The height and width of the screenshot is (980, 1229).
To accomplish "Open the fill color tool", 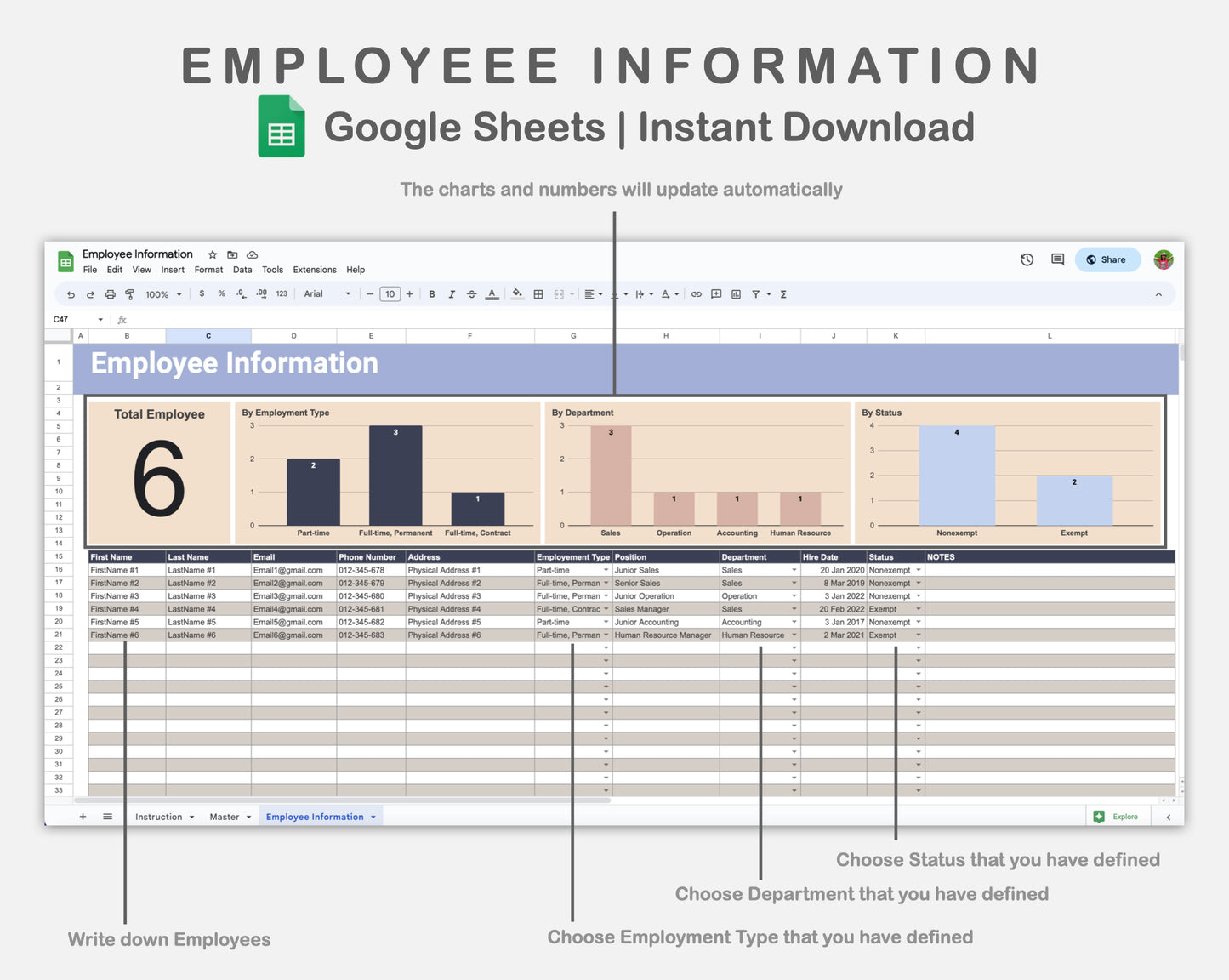I will pos(517,293).
